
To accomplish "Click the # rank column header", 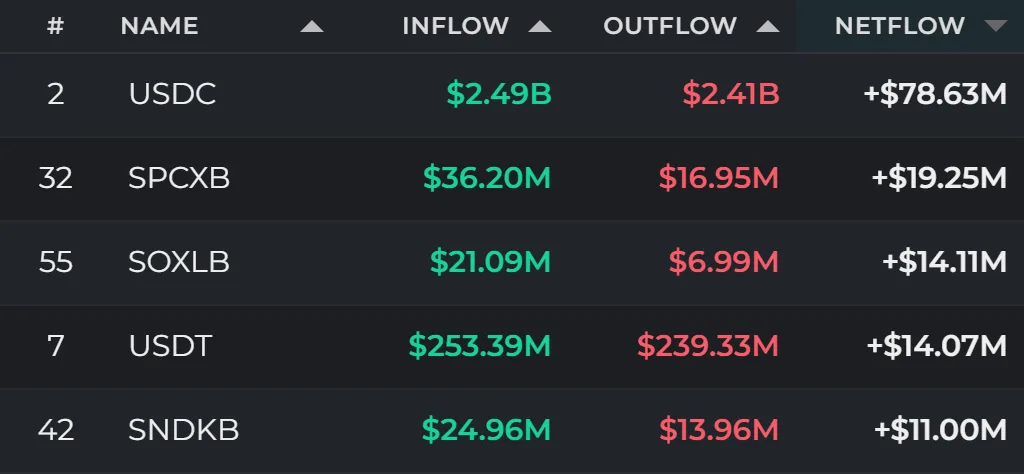I will (x=56, y=26).
